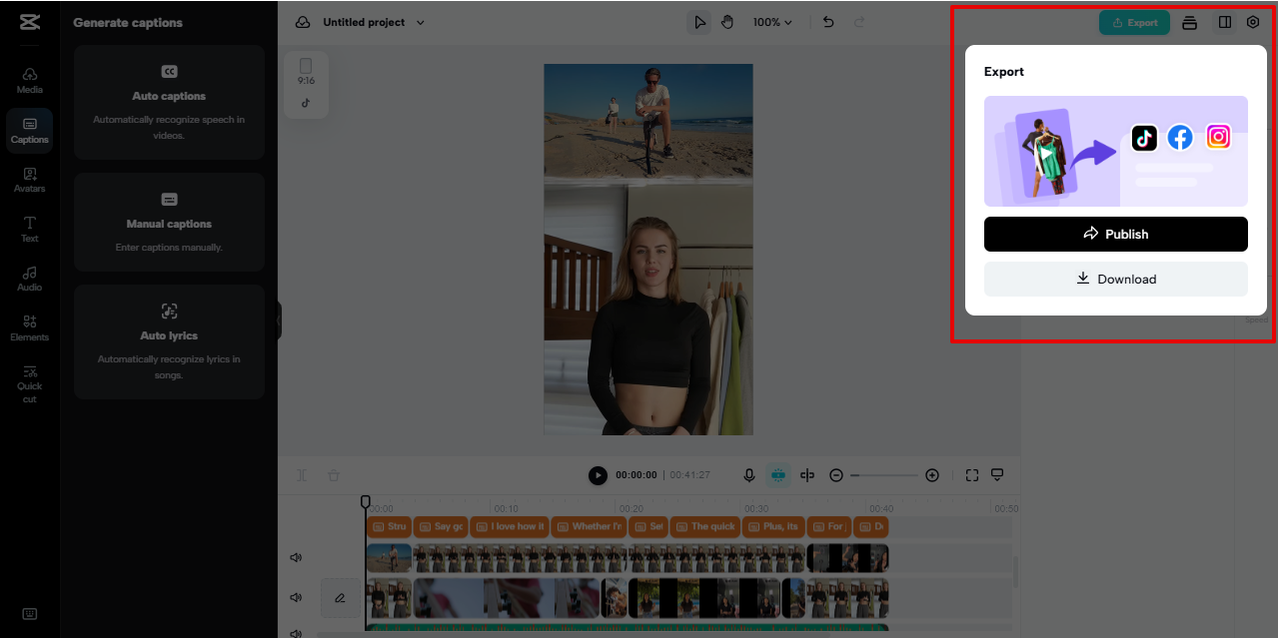
Task: Select the Quick cut tool
Action: coord(29,384)
